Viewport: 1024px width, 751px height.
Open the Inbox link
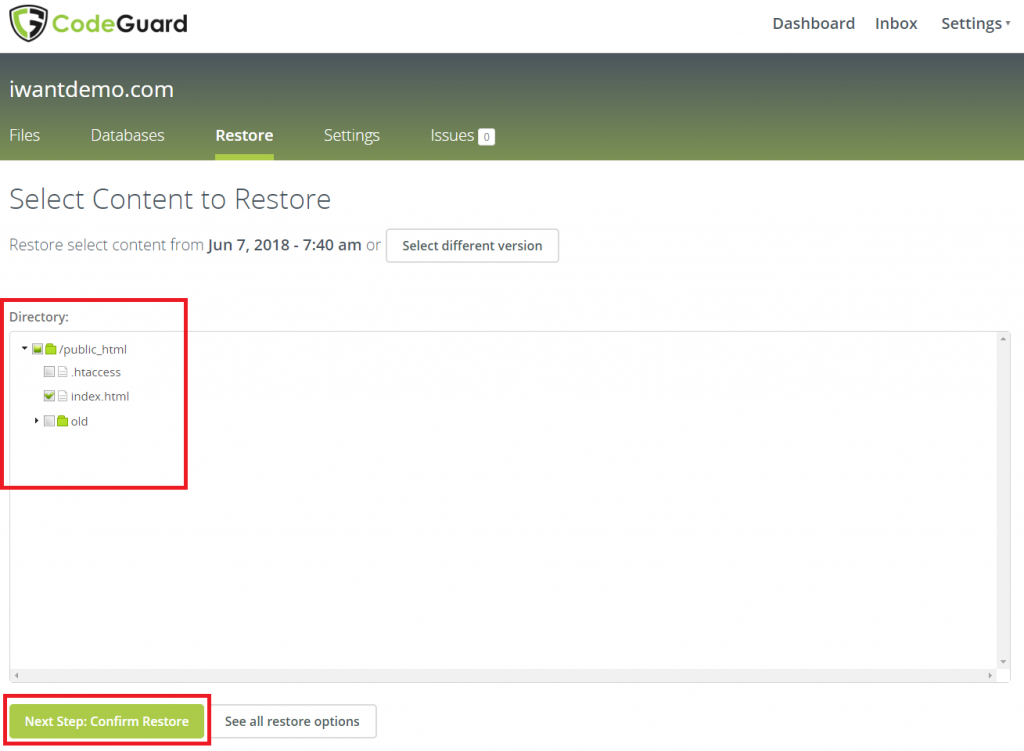(x=896, y=24)
